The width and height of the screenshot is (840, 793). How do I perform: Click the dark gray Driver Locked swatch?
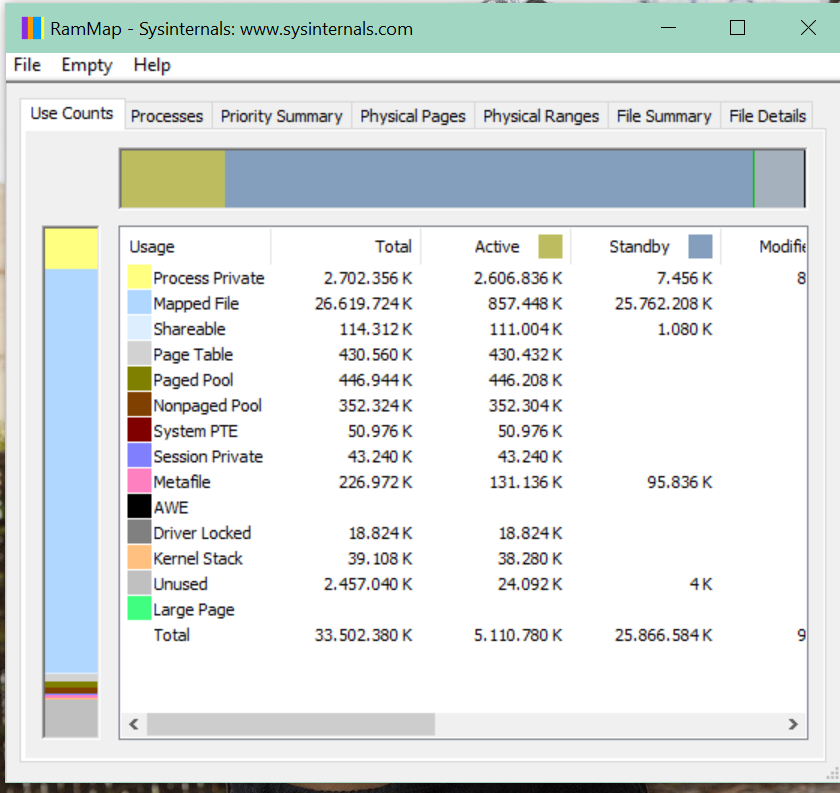point(139,533)
